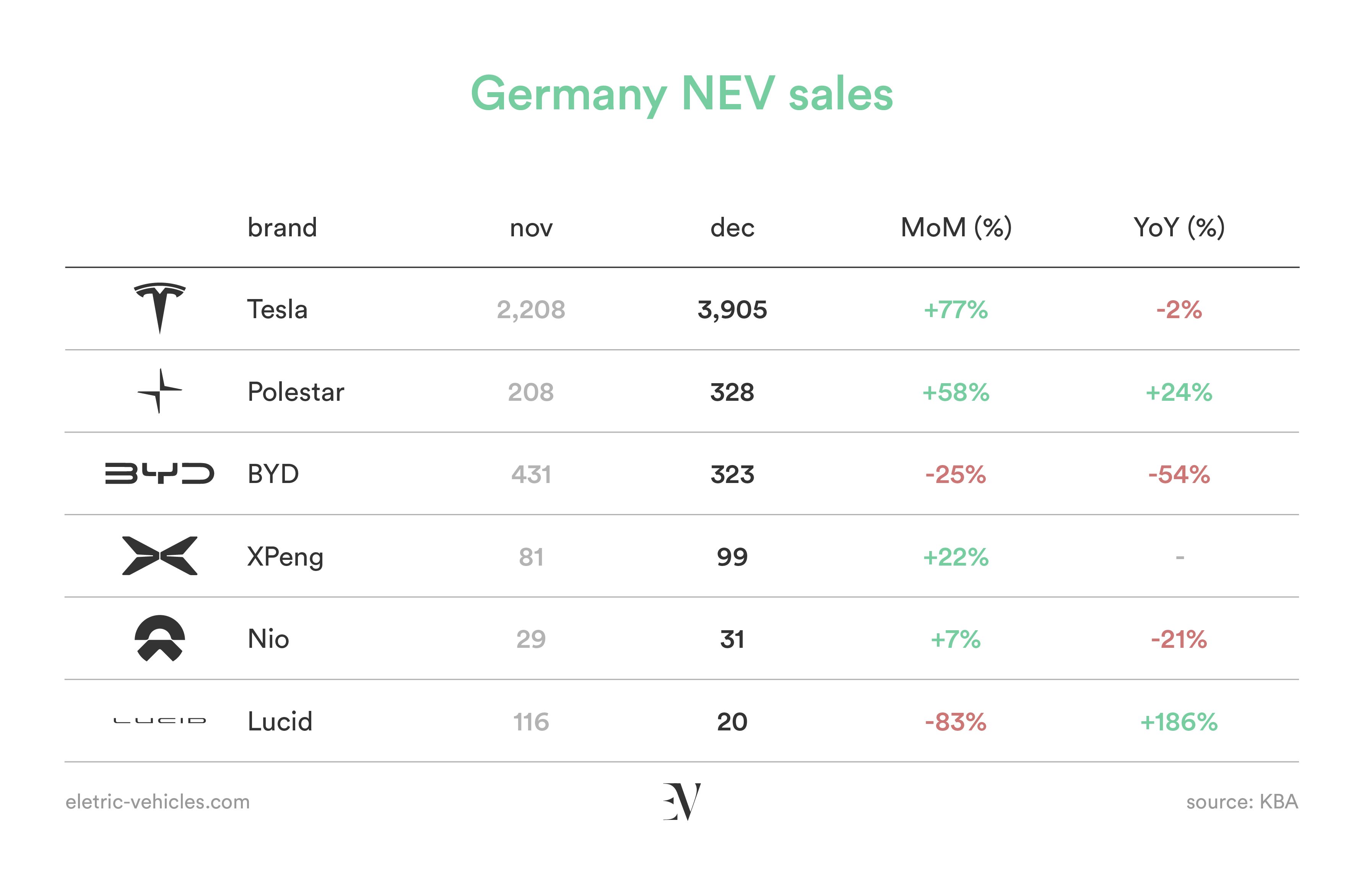1364x896 pixels.
Task: Click the MoM (%) column header
Action: coord(956,228)
